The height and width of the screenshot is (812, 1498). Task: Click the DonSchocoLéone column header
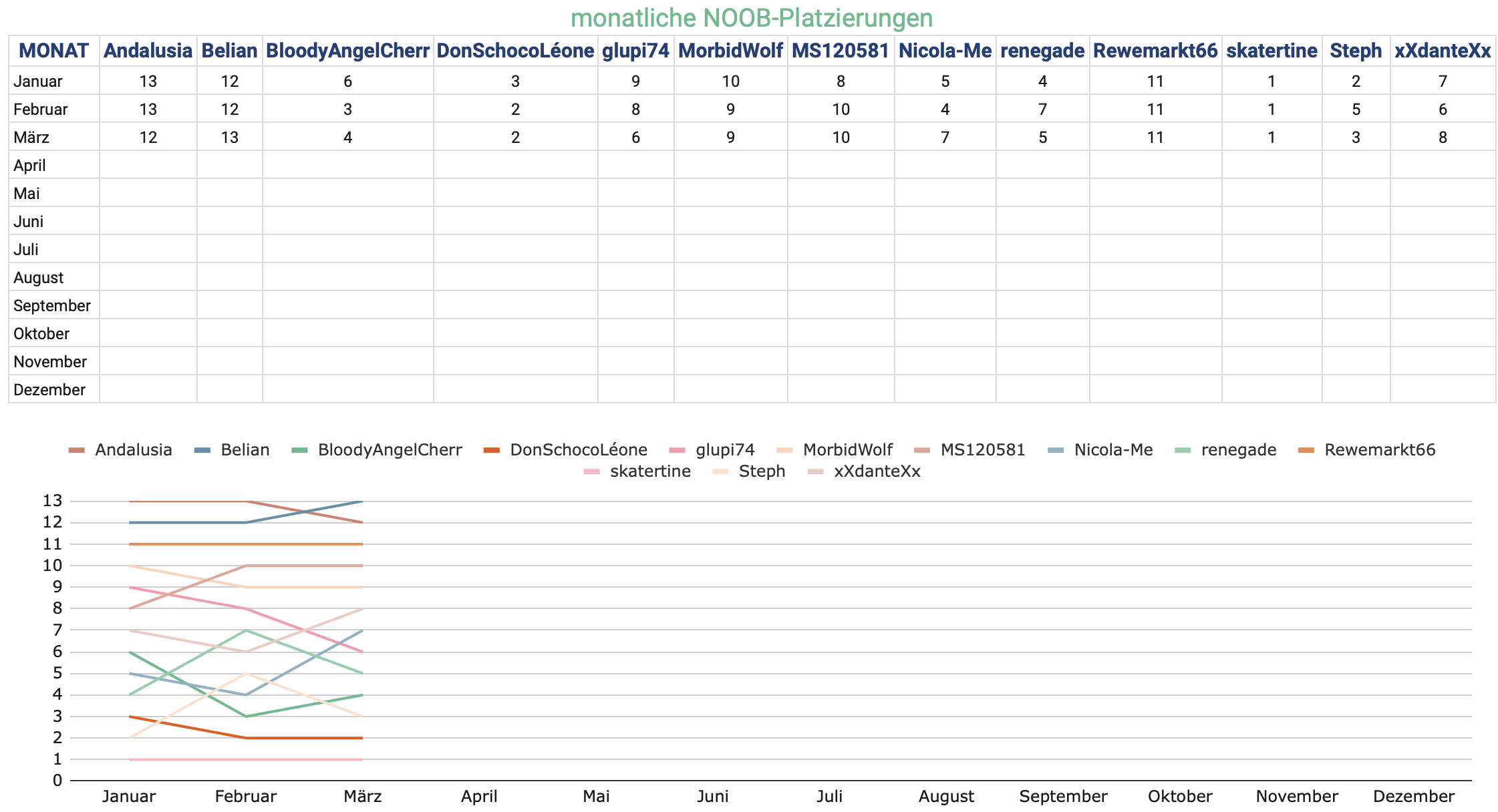(x=516, y=51)
